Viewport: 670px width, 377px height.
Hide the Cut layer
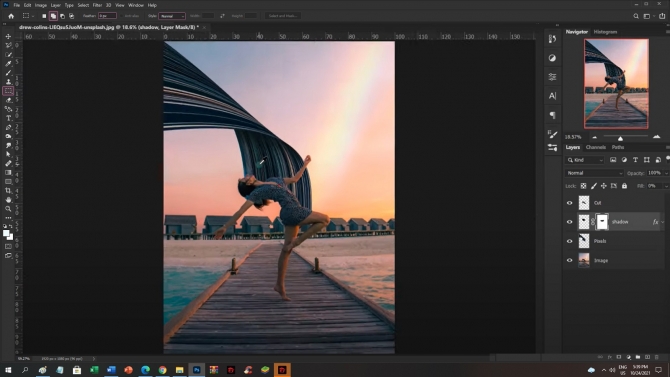570,203
